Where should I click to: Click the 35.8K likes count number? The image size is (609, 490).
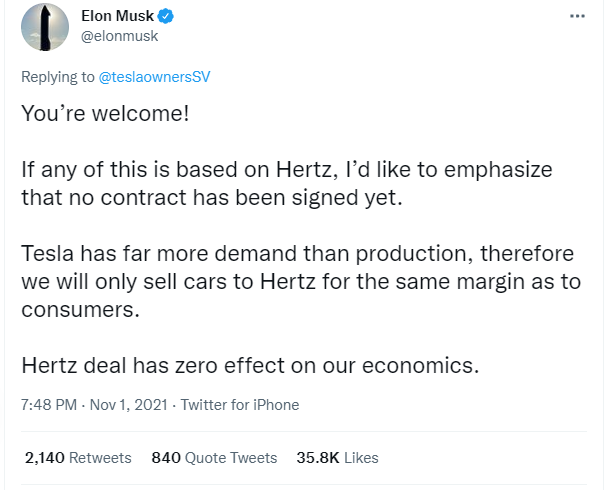click(x=318, y=458)
